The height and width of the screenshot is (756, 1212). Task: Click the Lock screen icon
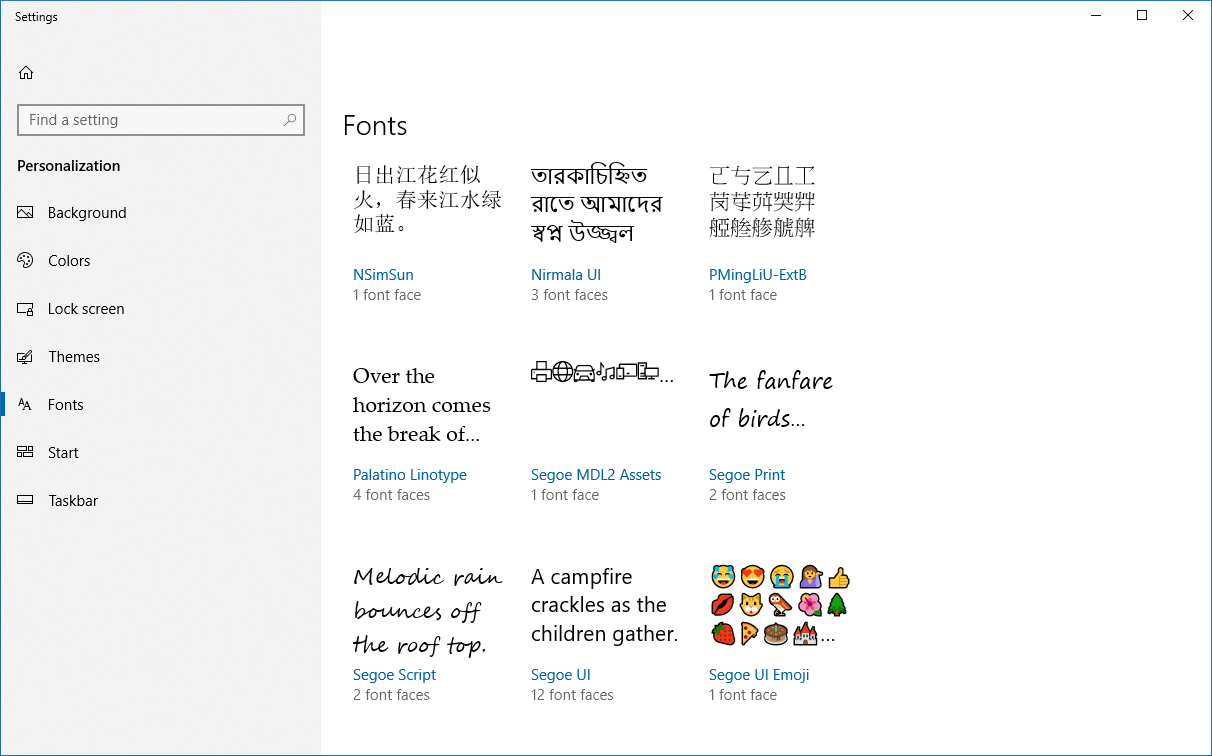(26, 309)
